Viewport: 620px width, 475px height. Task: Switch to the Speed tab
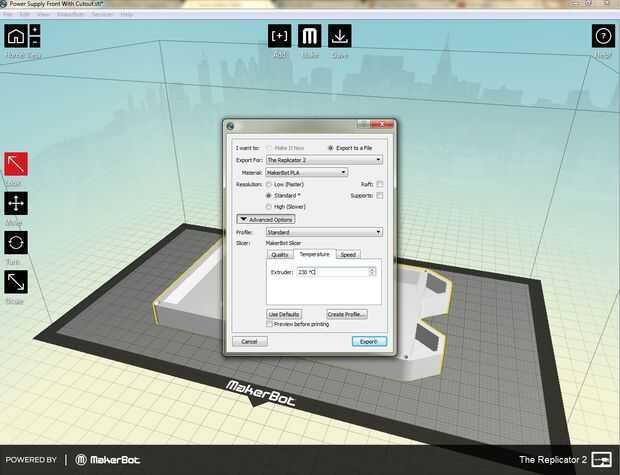(x=348, y=255)
